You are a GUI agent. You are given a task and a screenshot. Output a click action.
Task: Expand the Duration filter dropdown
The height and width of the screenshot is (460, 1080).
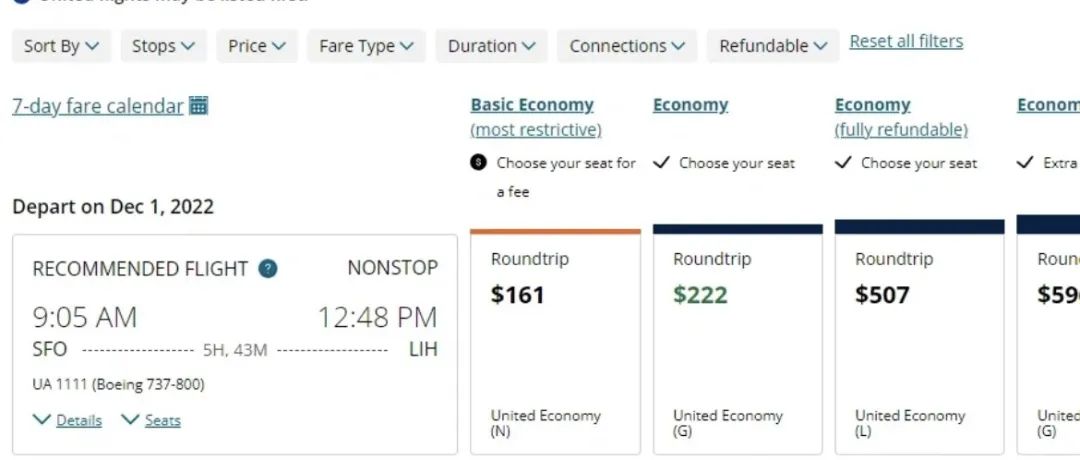coord(491,46)
